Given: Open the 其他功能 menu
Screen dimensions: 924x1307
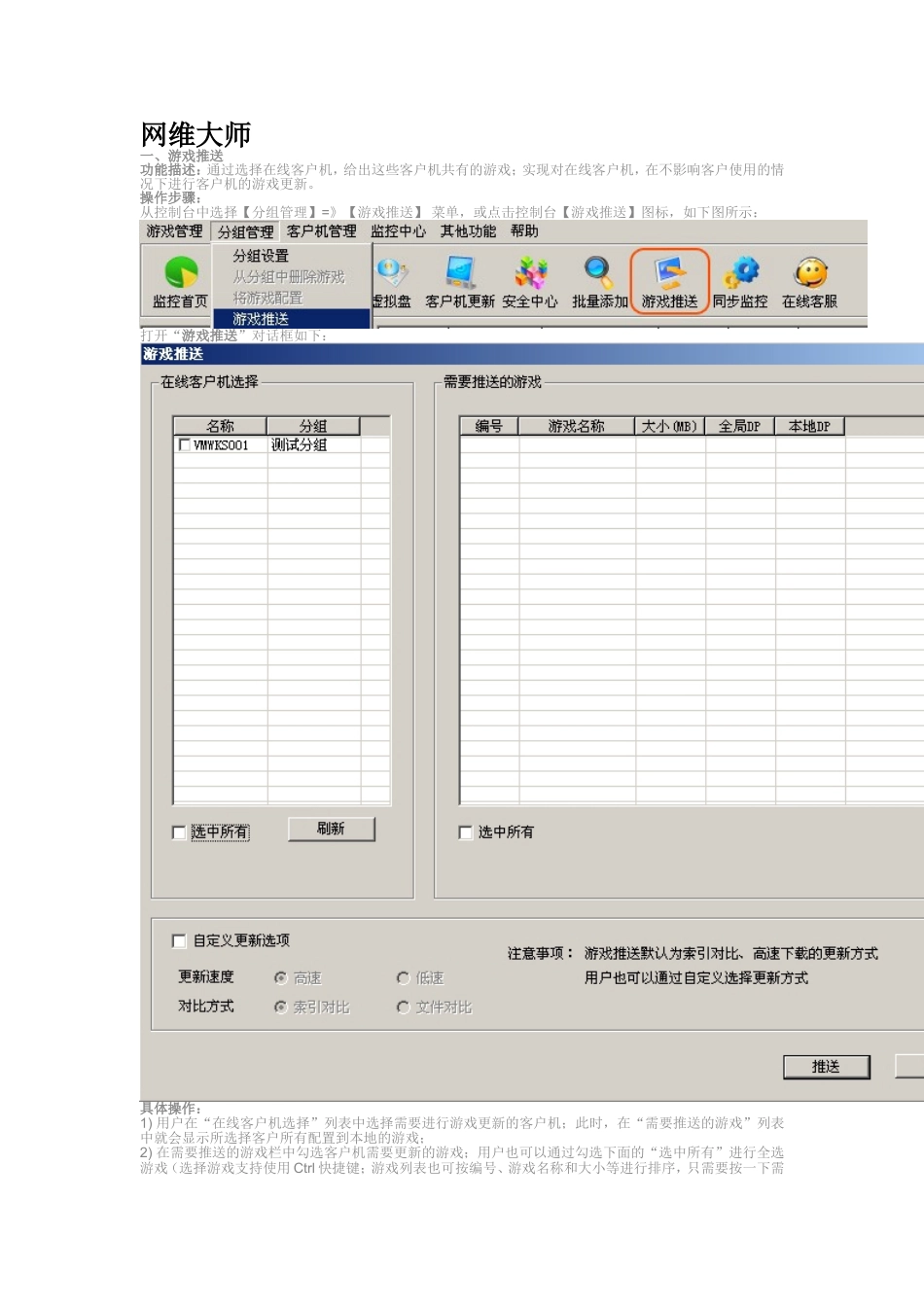Looking at the screenshot, I should (468, 231).
